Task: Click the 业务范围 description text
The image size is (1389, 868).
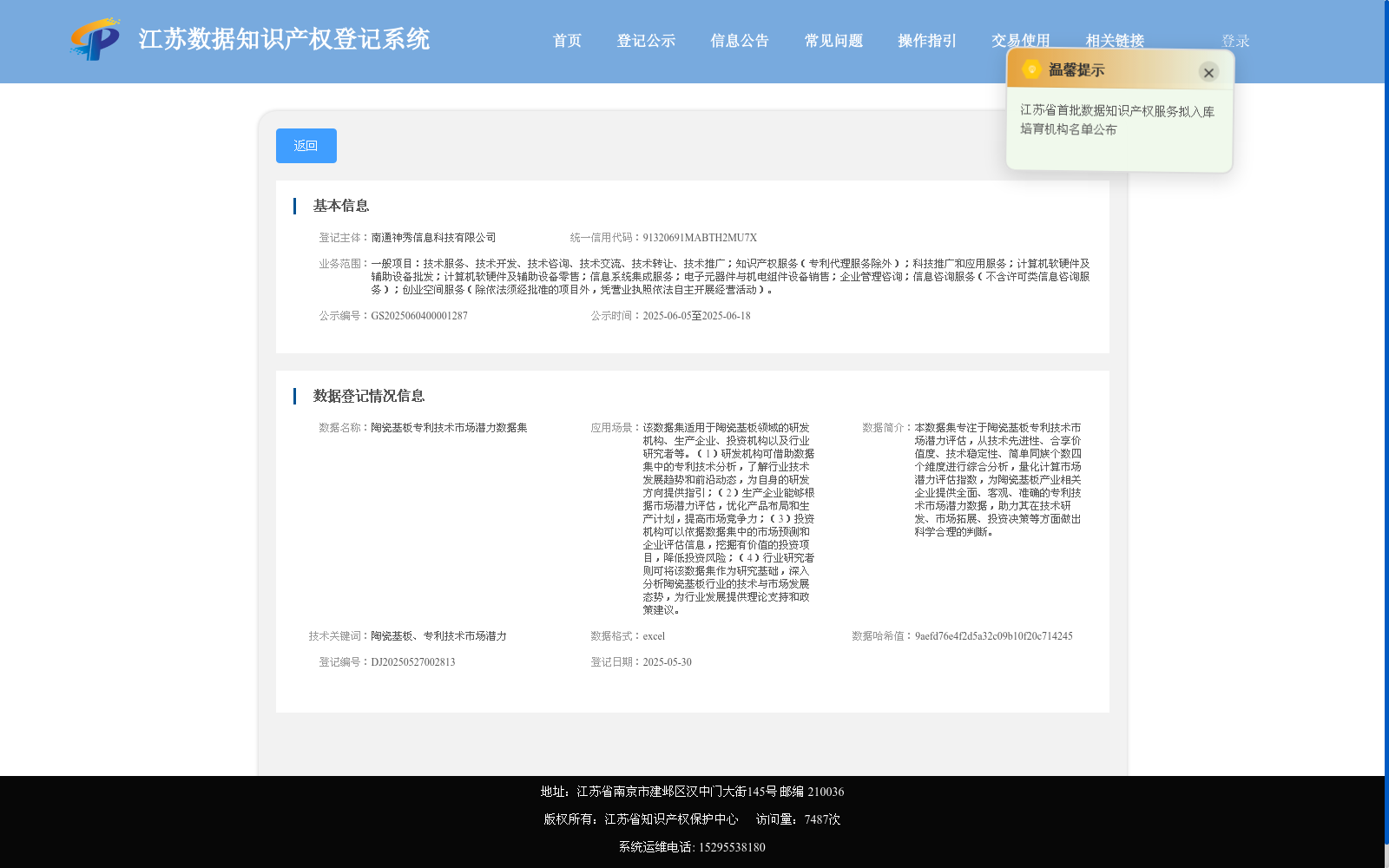Action: (730, 277)
